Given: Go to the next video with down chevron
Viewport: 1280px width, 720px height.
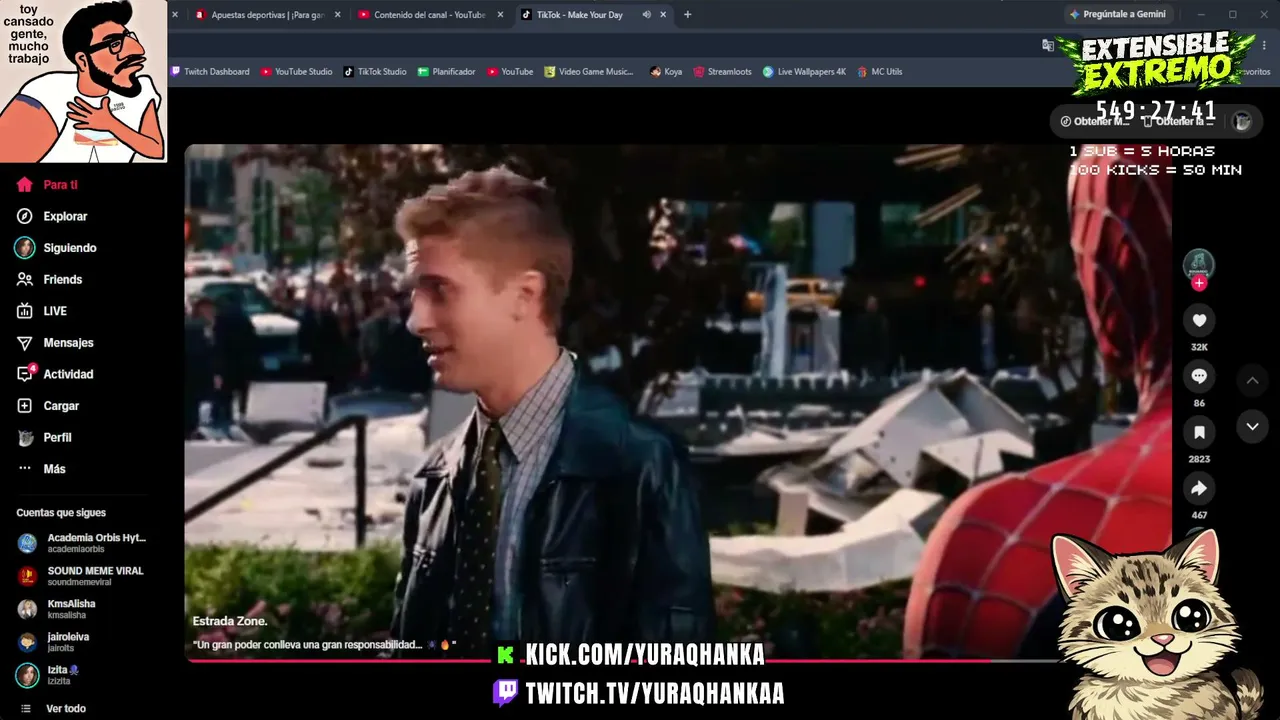Looking at the screenshot, I should pos(1252,426).
